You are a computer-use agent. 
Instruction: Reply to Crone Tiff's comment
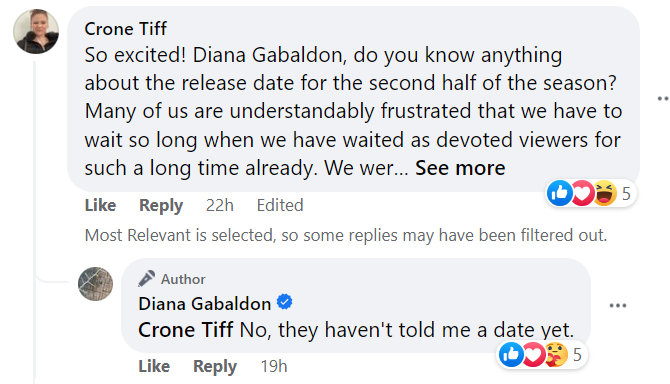click(x=161, y=205)
